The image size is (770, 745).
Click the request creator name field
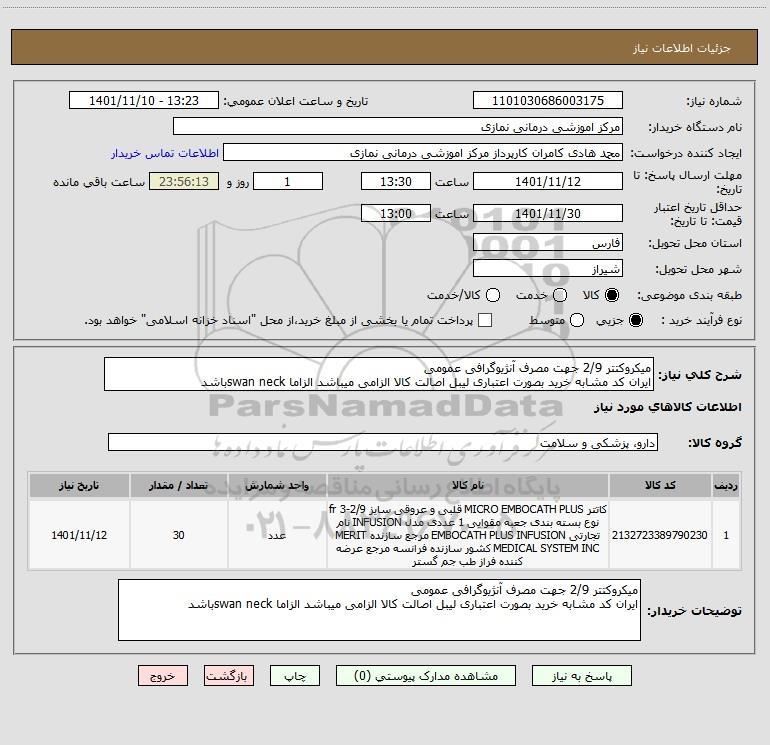[x=423, y=153]
